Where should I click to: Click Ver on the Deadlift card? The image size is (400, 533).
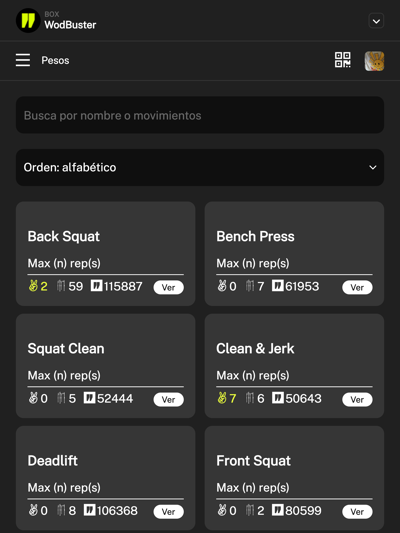click(168, 512)
